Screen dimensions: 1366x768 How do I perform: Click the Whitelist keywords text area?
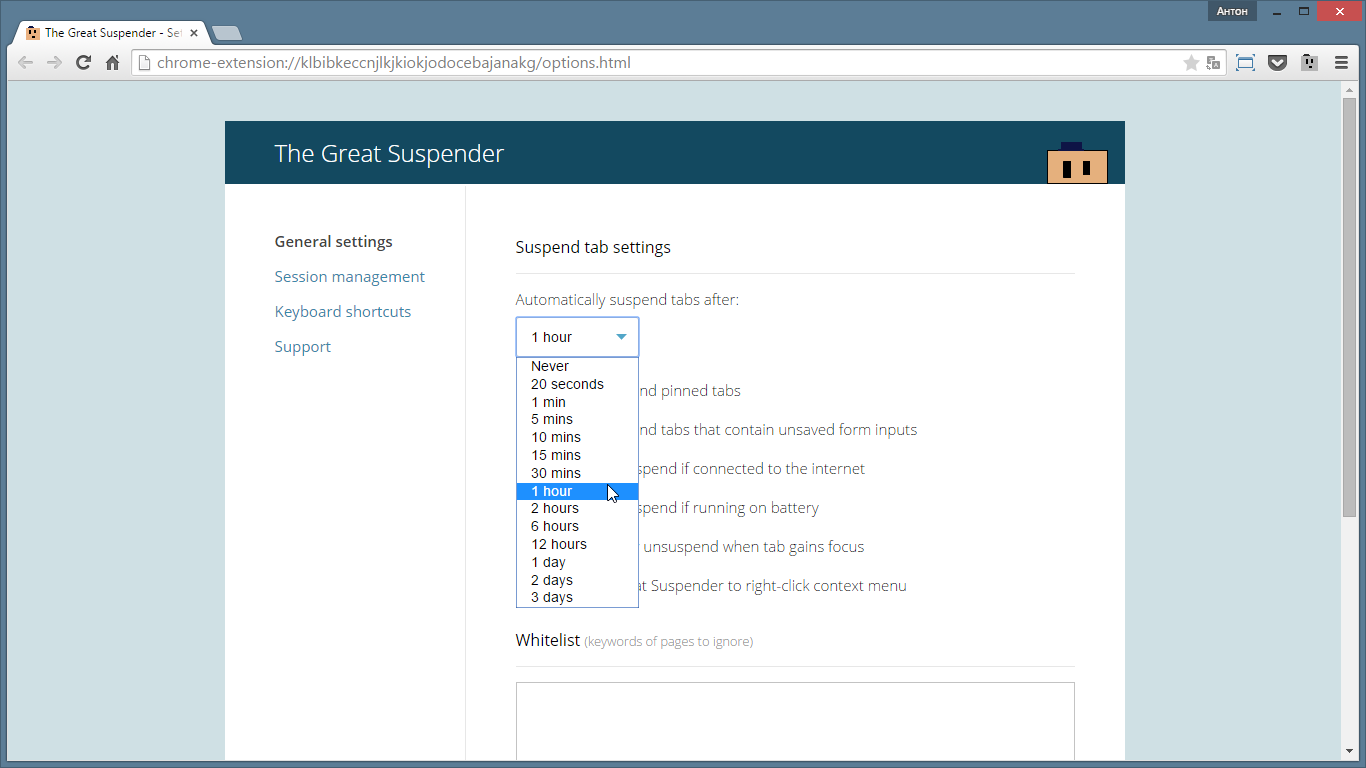pyautogui.click(x=795, y=722)
